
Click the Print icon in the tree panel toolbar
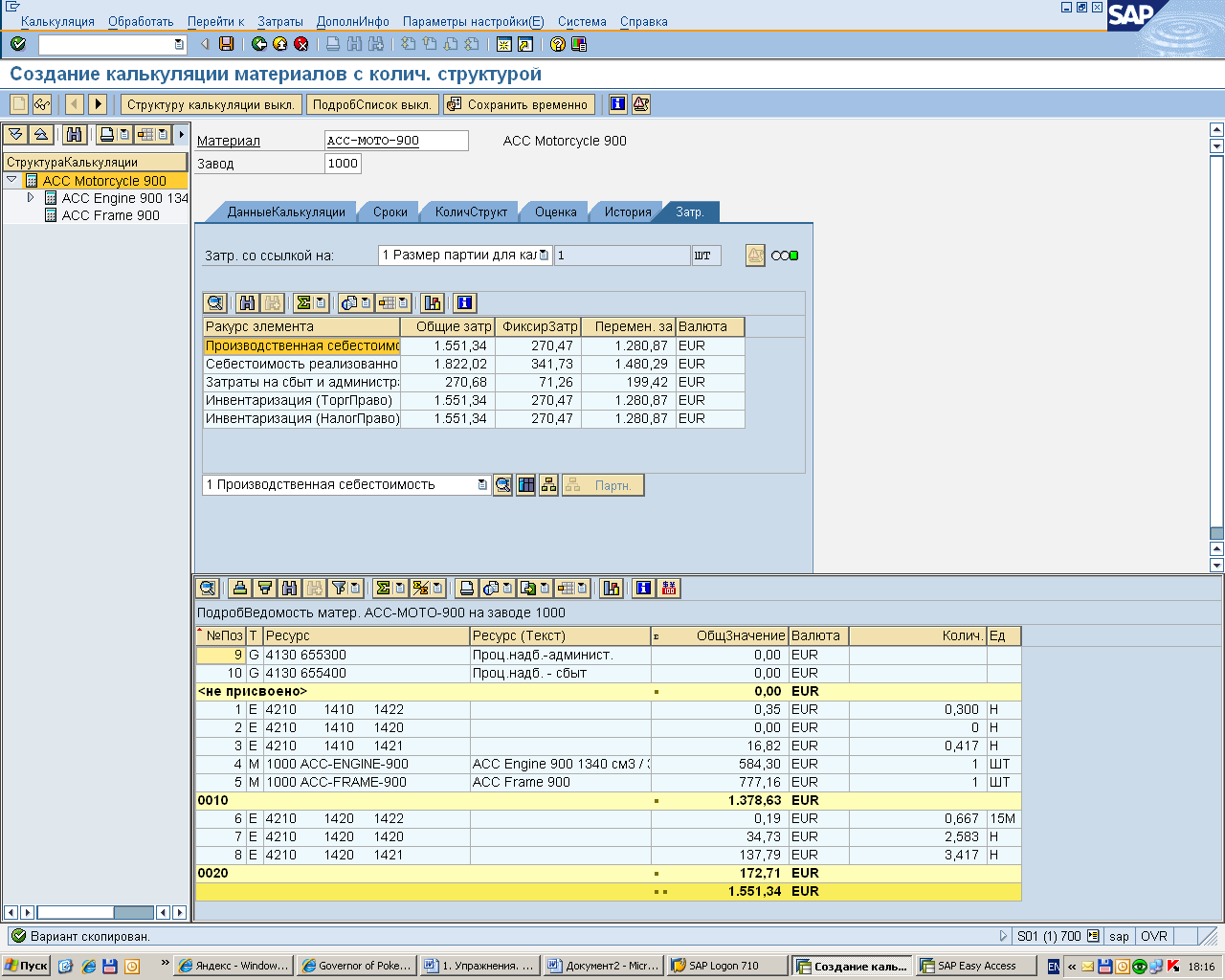coord(108,134)
